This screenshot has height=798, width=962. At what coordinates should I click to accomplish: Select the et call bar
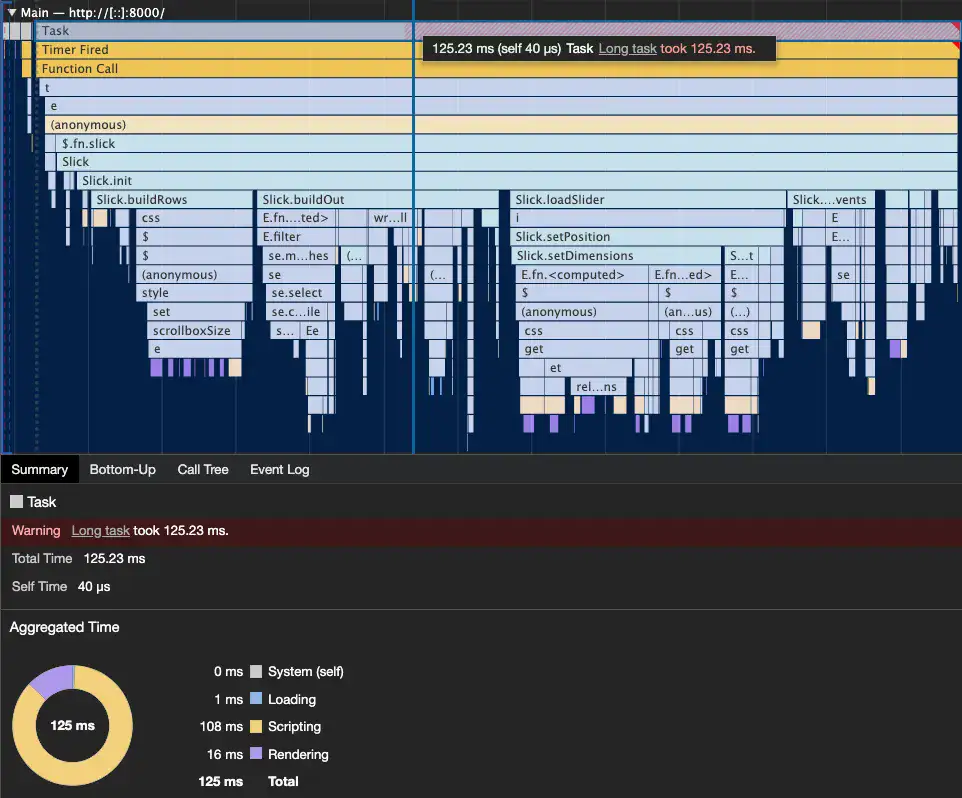588,368
